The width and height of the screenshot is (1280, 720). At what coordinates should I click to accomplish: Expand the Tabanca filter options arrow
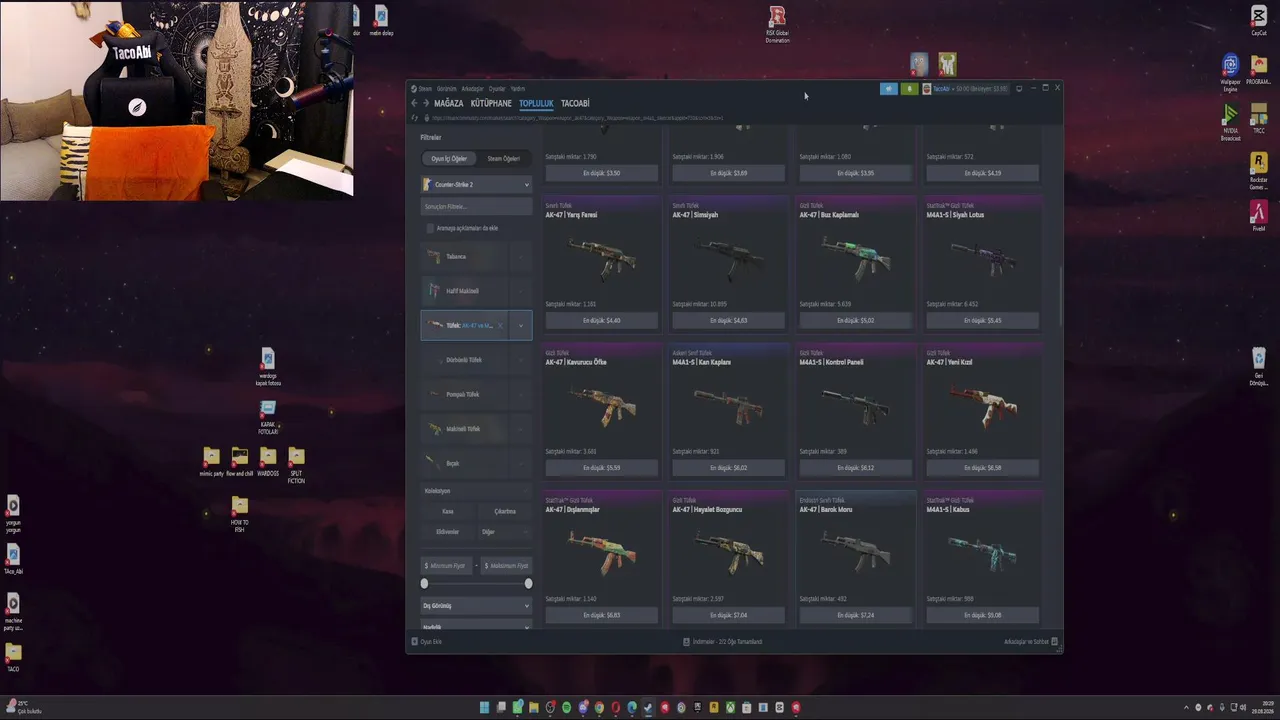coord(520,256)
